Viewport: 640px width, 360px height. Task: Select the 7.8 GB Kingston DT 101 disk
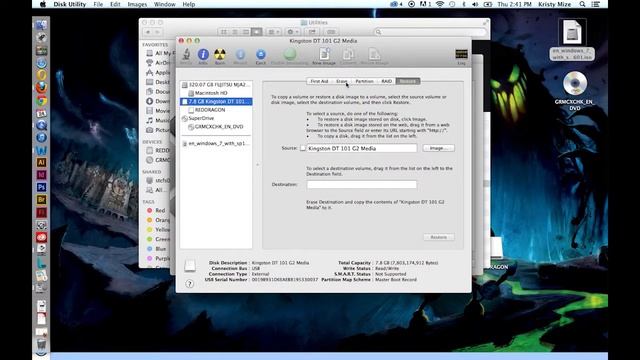click(216, 101)
